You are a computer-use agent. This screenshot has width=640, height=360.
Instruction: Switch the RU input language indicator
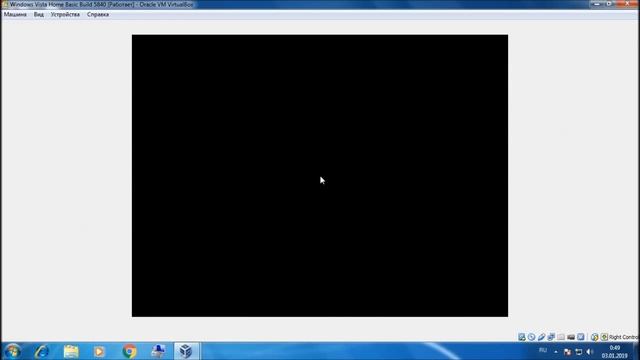(543, 351)
